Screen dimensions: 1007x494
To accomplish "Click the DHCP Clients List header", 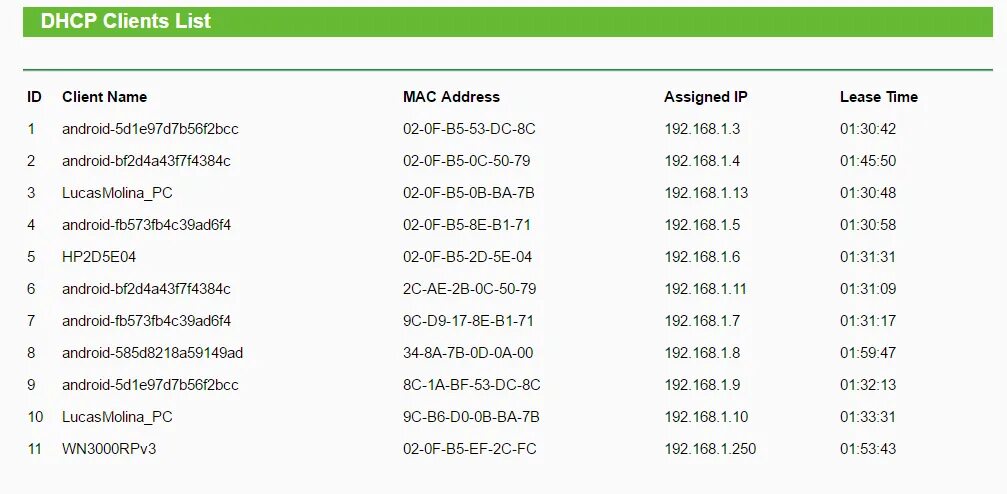I will pyautogui.click(x=125, y=21).
